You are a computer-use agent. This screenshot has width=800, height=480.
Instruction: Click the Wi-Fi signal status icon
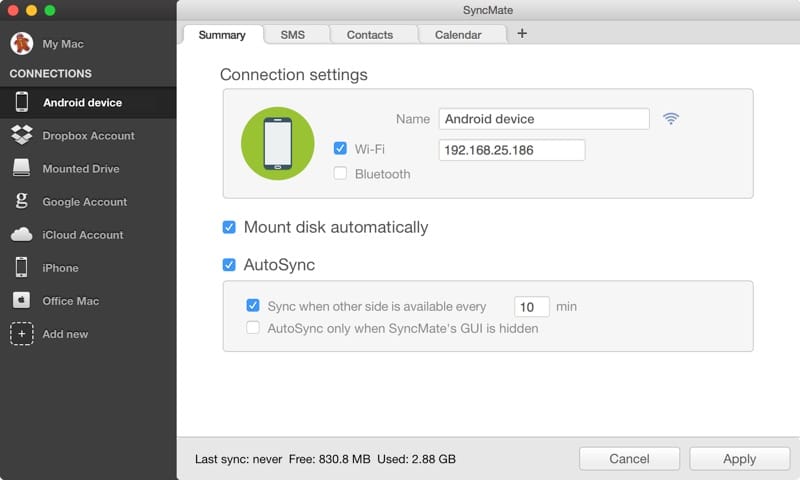670,119
